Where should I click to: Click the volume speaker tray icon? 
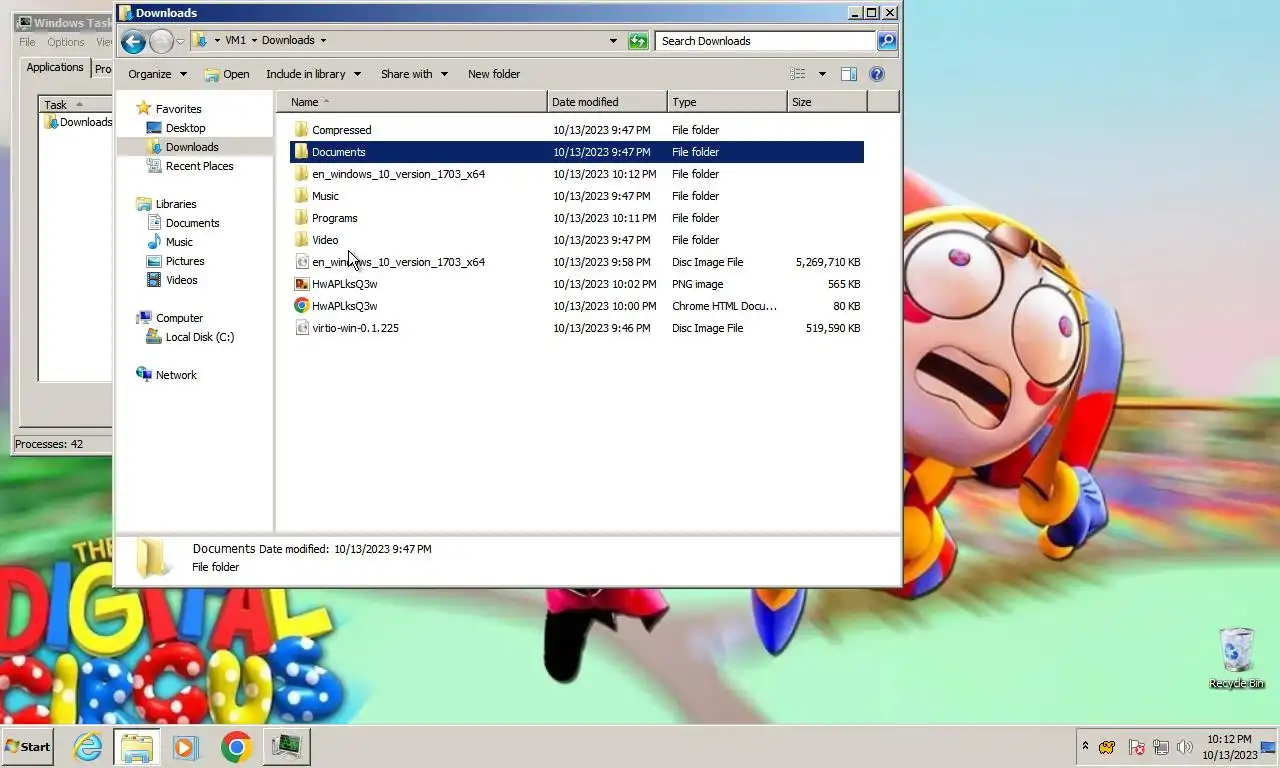pos(1185,747)
